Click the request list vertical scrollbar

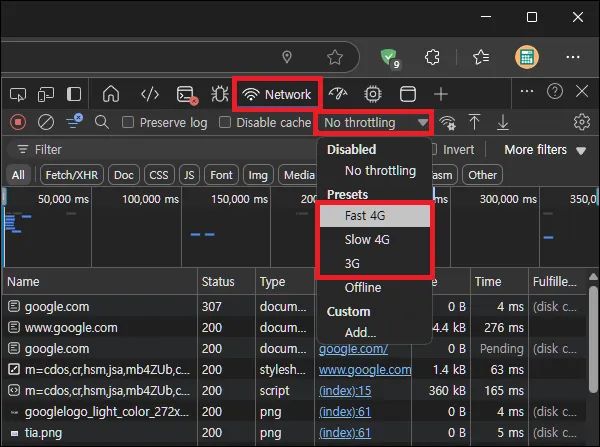[593, 339]
